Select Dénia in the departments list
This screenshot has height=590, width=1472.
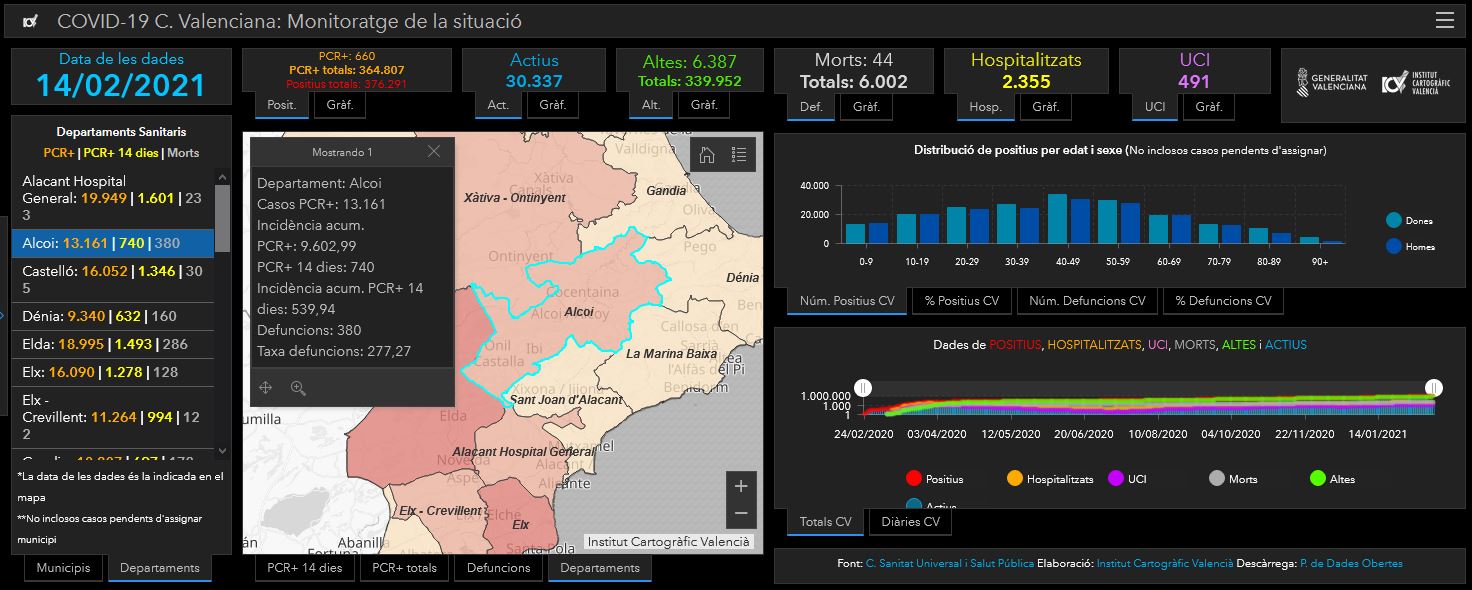pyautogui.click(x=112, y=316)
